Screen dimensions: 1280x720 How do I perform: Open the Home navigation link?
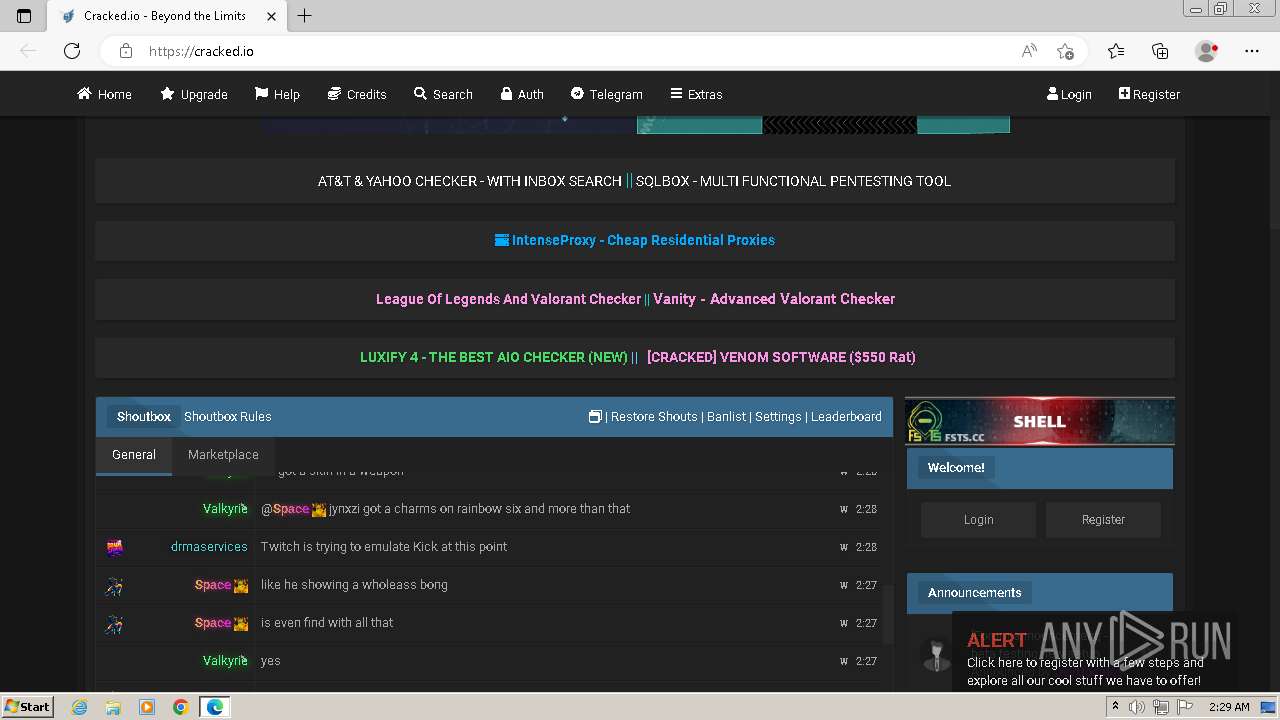(x=105, y=94)
